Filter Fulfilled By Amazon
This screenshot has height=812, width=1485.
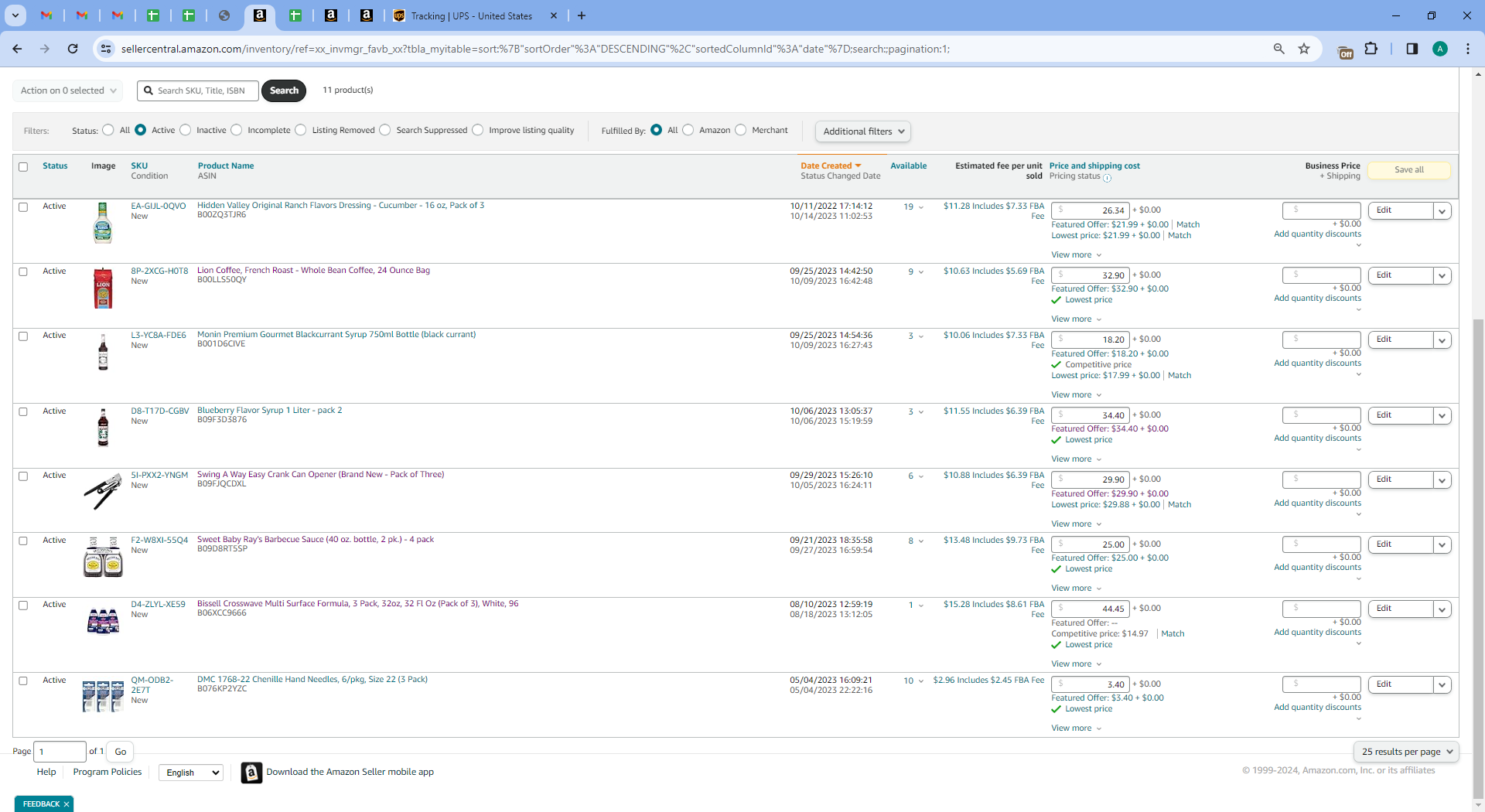point(688,130)
